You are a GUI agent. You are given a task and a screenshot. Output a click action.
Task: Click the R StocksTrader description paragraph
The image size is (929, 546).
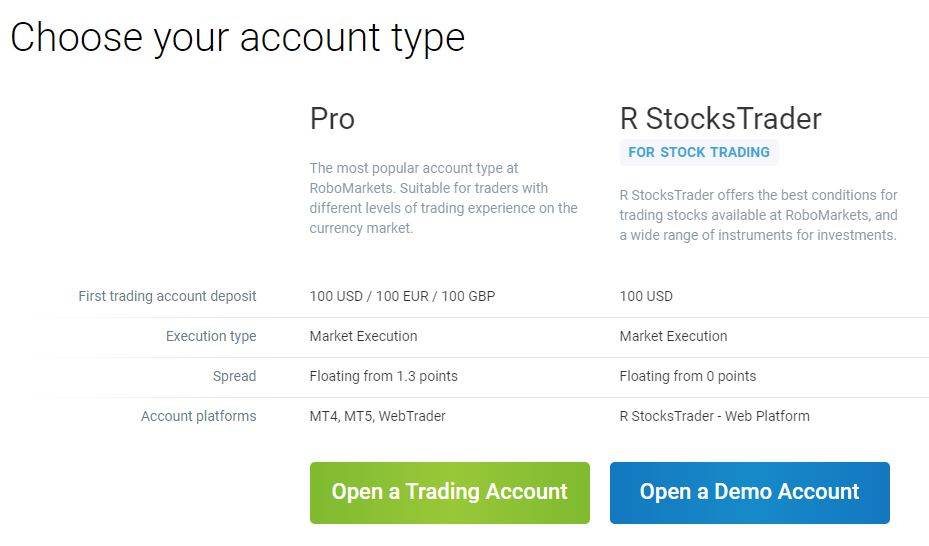coord(758,215)
